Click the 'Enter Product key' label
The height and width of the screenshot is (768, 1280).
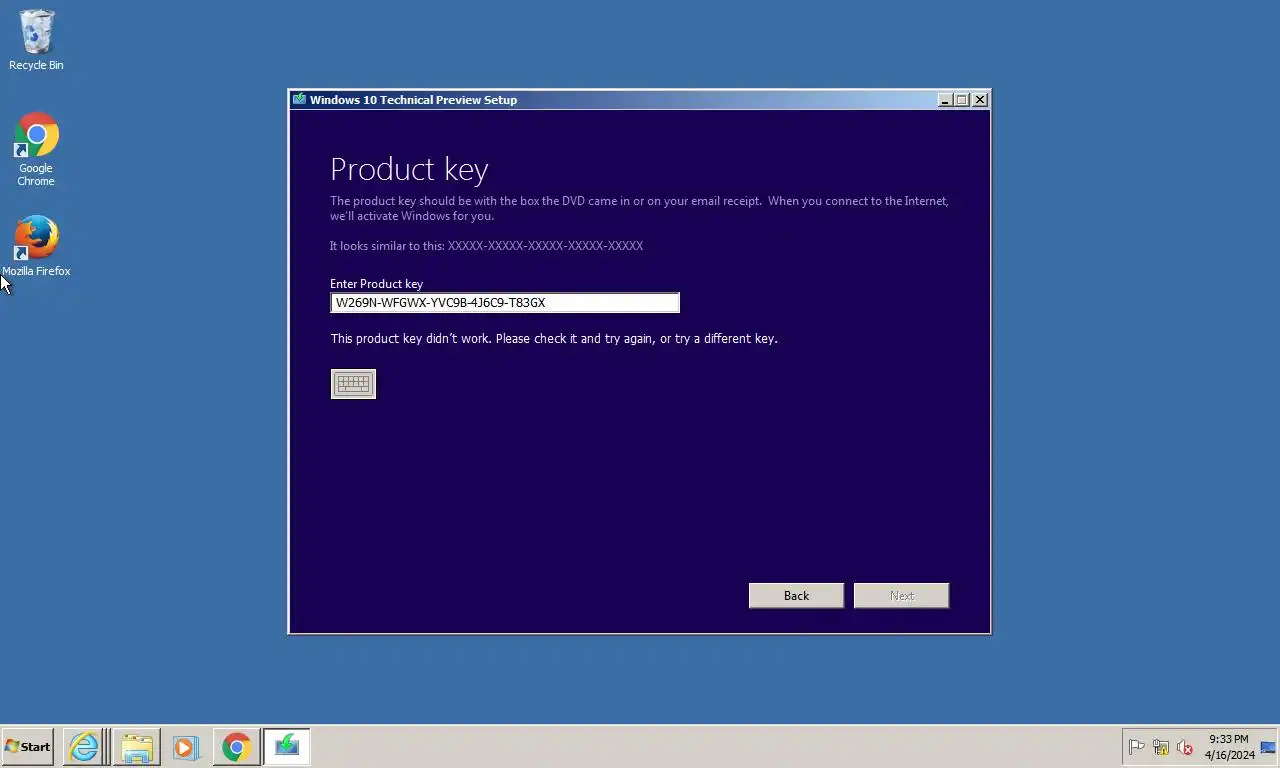(376, 284)
